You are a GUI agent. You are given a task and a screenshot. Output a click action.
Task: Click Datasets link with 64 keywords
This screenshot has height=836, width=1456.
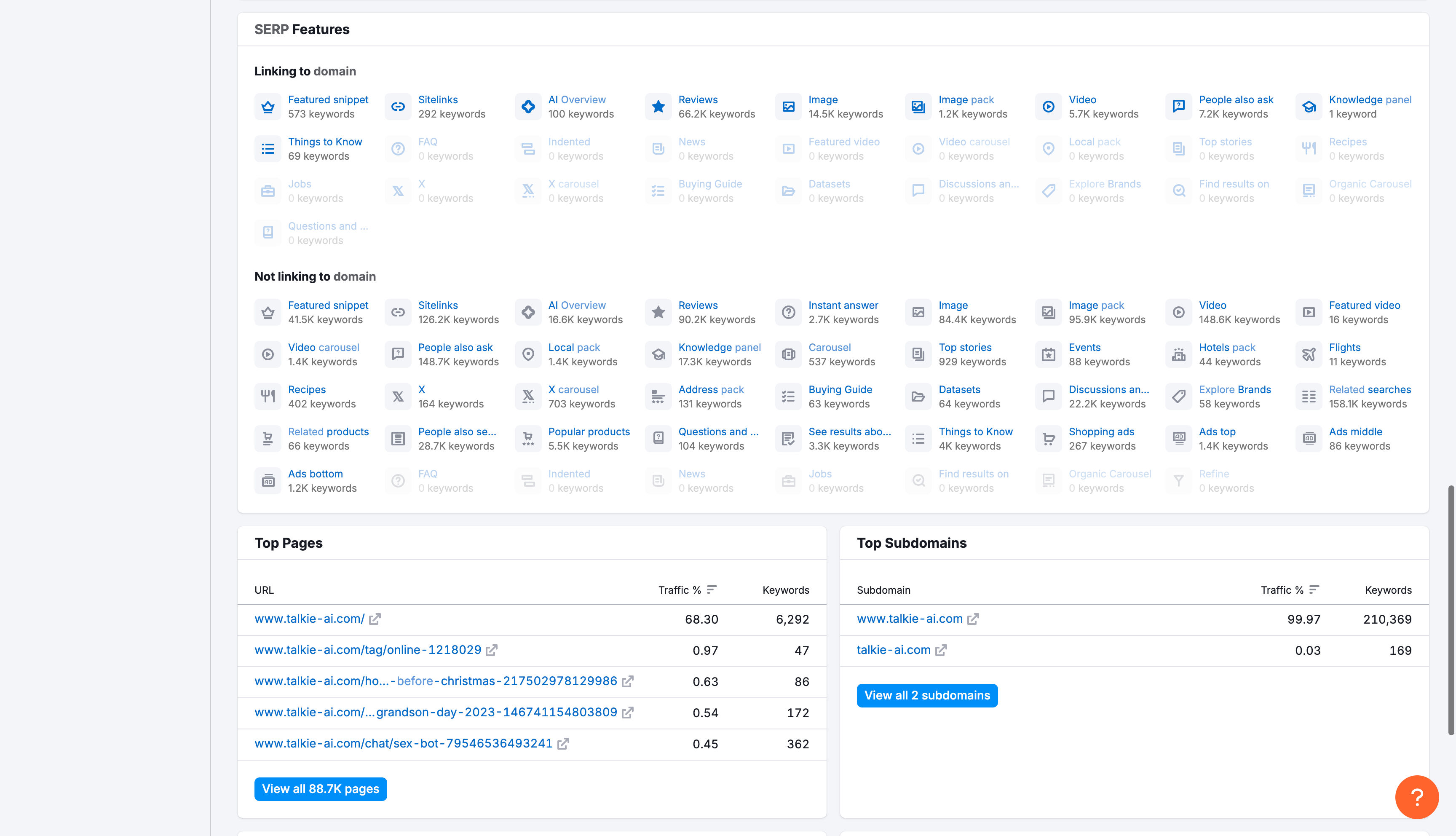[959, 389]
